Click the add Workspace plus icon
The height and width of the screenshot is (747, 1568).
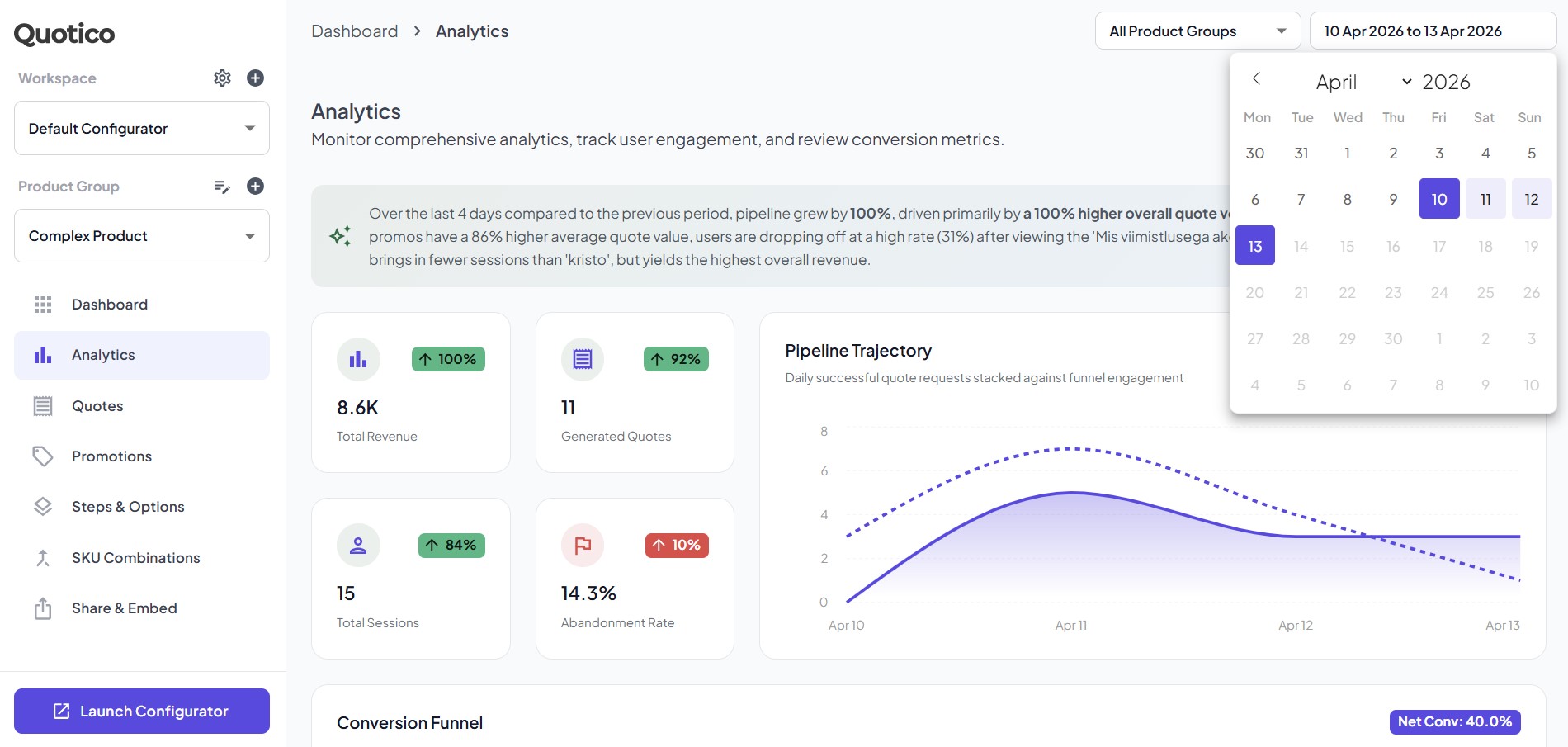[255, 78]
